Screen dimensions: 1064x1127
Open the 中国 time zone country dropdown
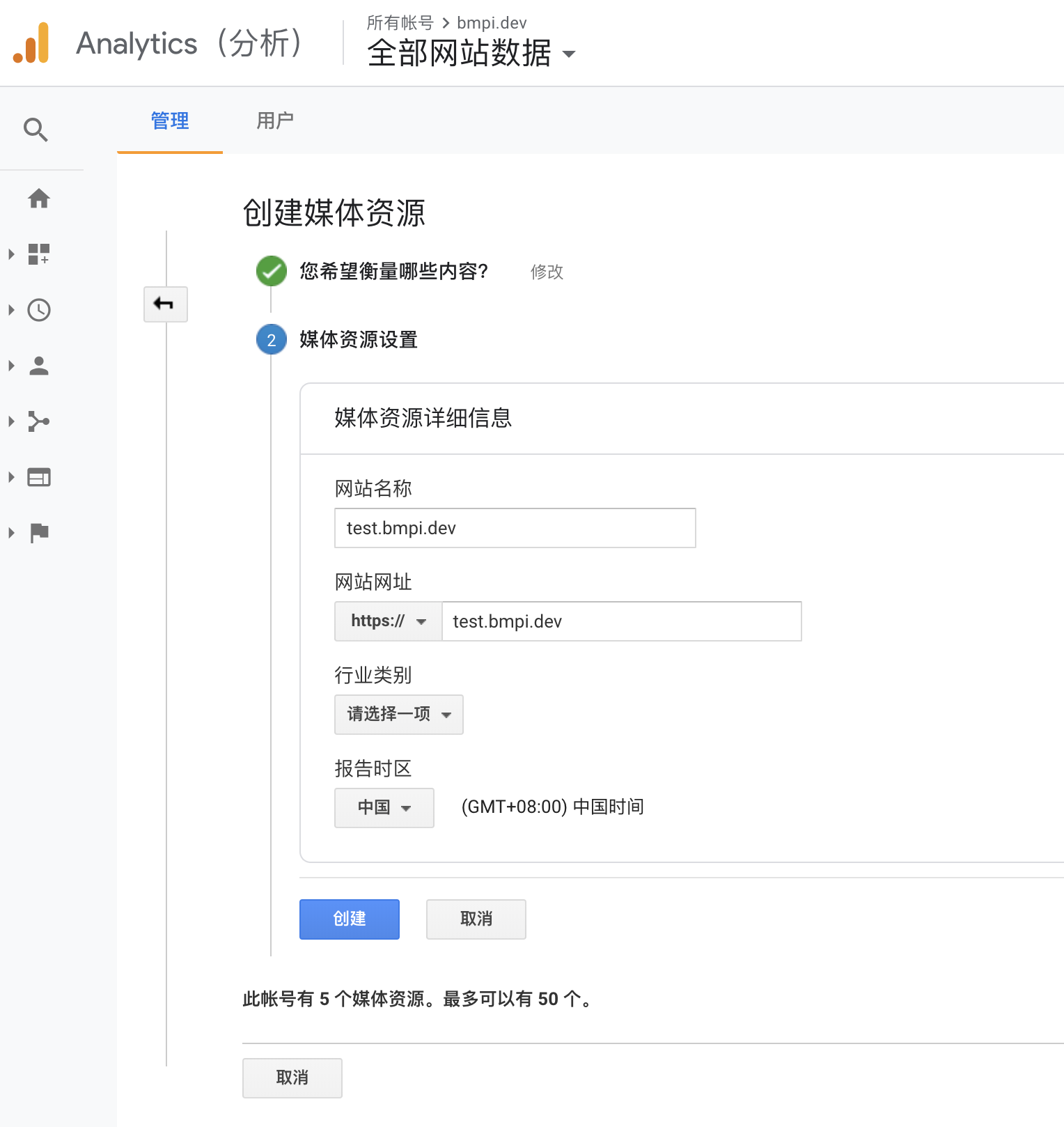pyautogui.click(x=384, y=808)
